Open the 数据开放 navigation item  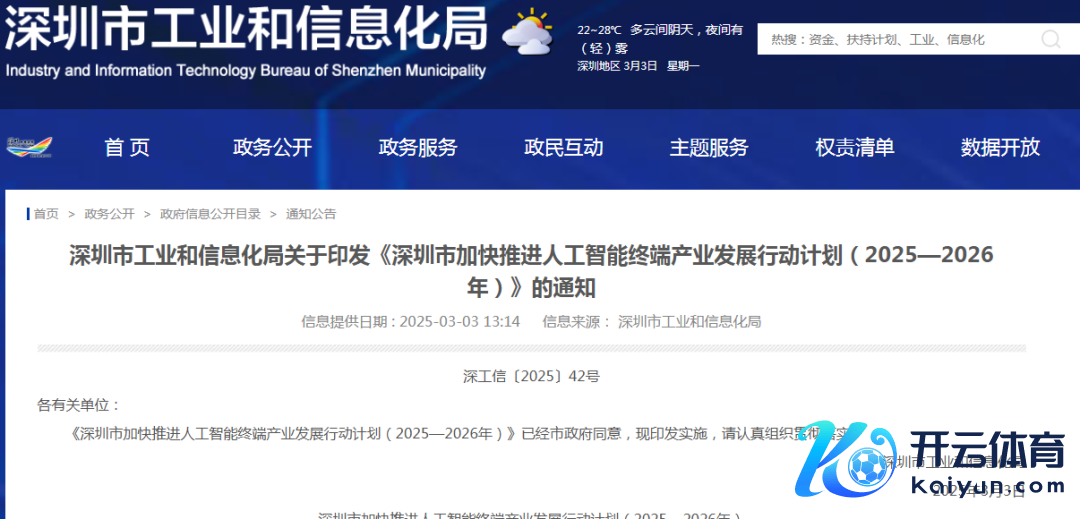pyautogui.click(x=1000, y=148)
